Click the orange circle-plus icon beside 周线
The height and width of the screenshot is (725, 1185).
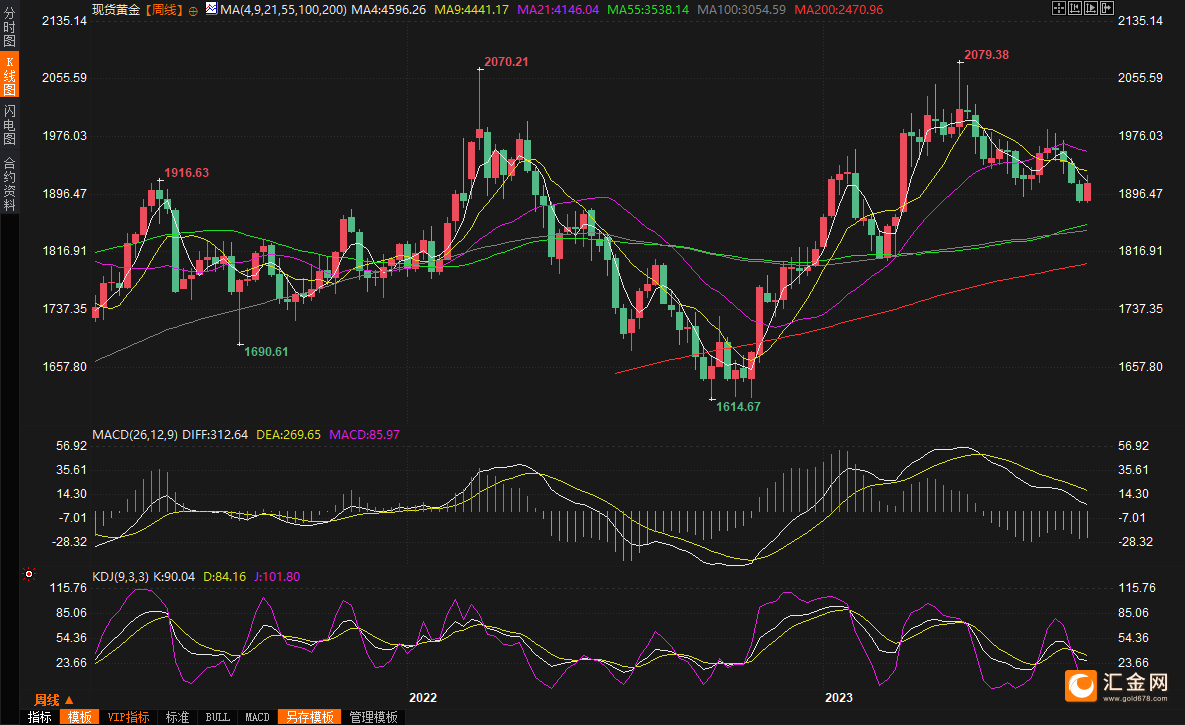coord(193,9)
